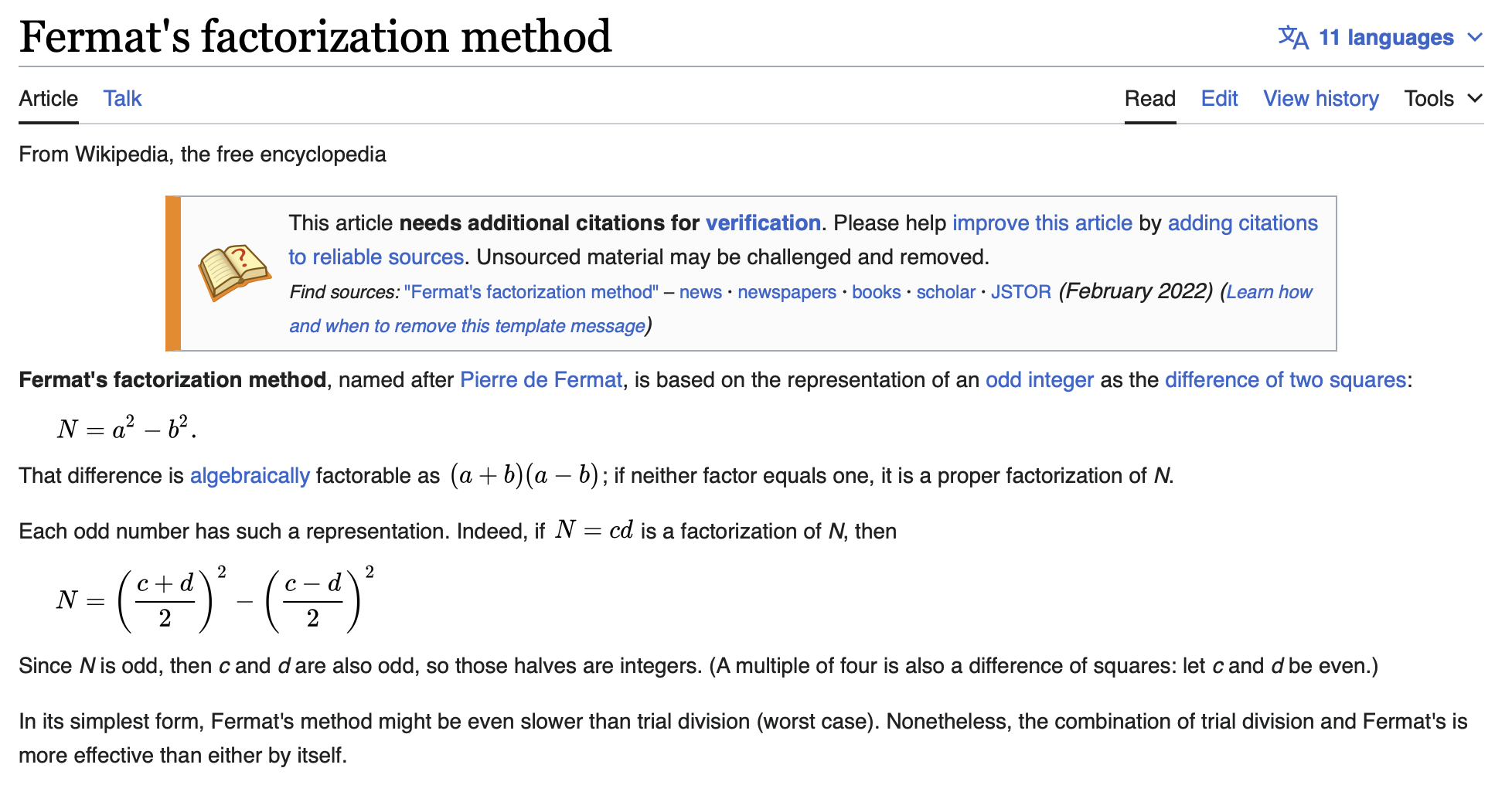Click the page title Fermat's factorization method

(315, 37)
